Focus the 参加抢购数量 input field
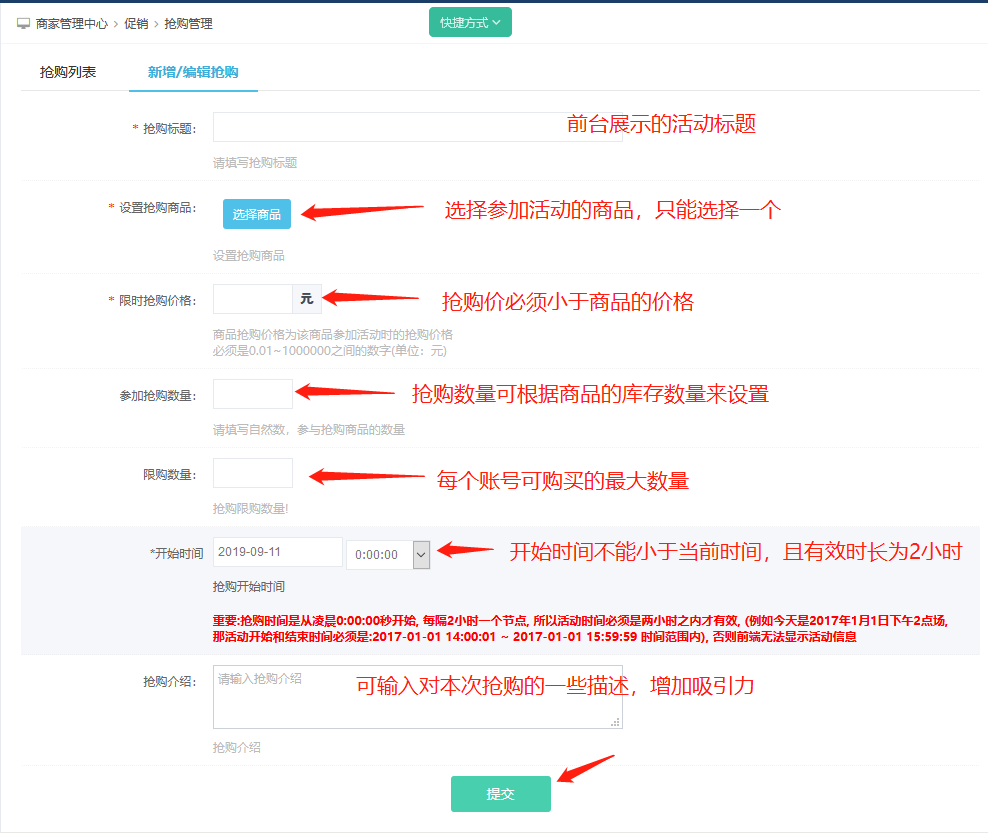The height and width of the screenshot is (833, 988). coord(252,394)
